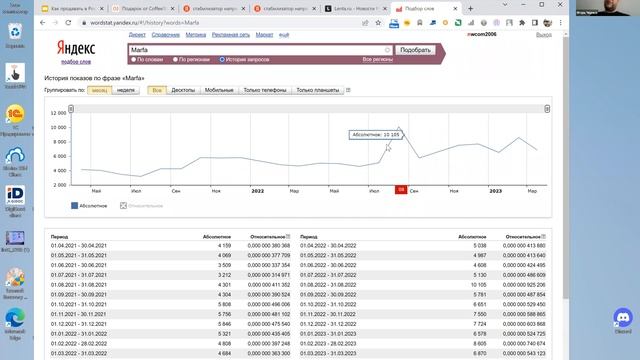Open the Справочник link
This screenshot has height=360, width=640.
coord(166,35)
